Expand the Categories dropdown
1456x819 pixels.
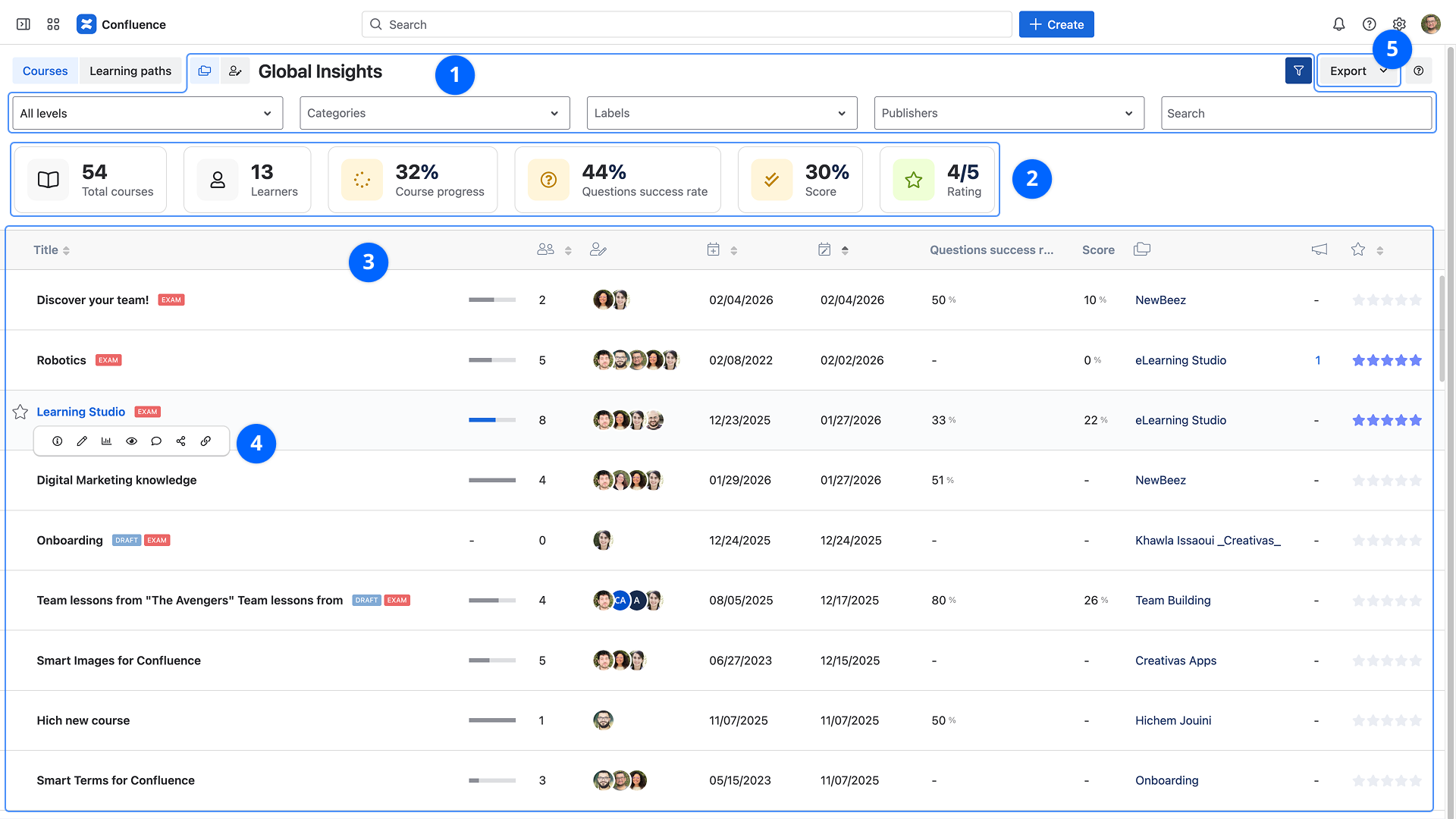coord(434,113)
